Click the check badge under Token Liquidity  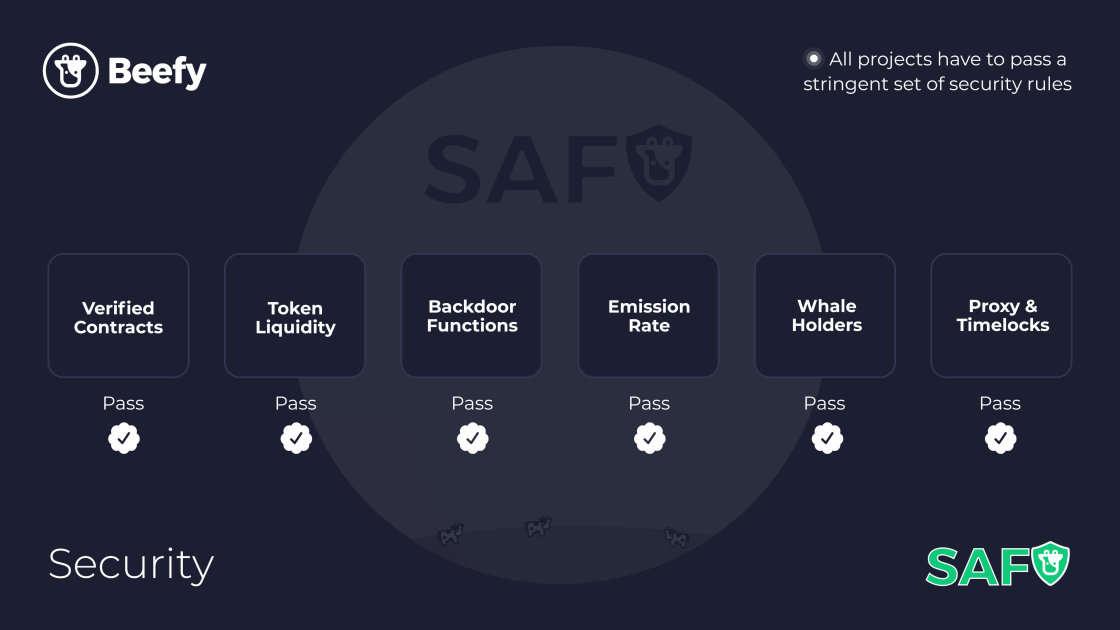pos(296,438)
